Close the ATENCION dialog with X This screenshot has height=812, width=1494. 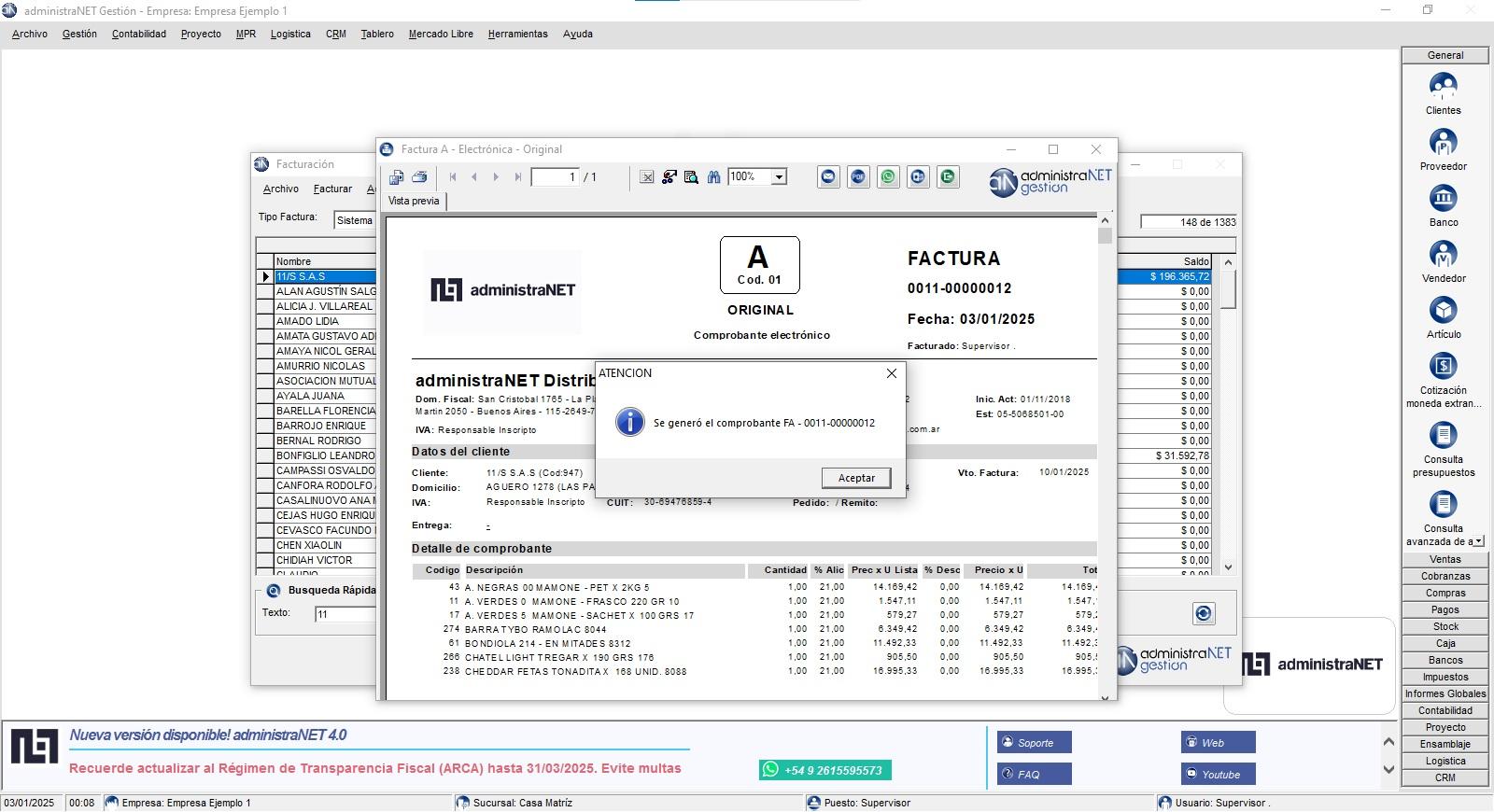[891, 373]
